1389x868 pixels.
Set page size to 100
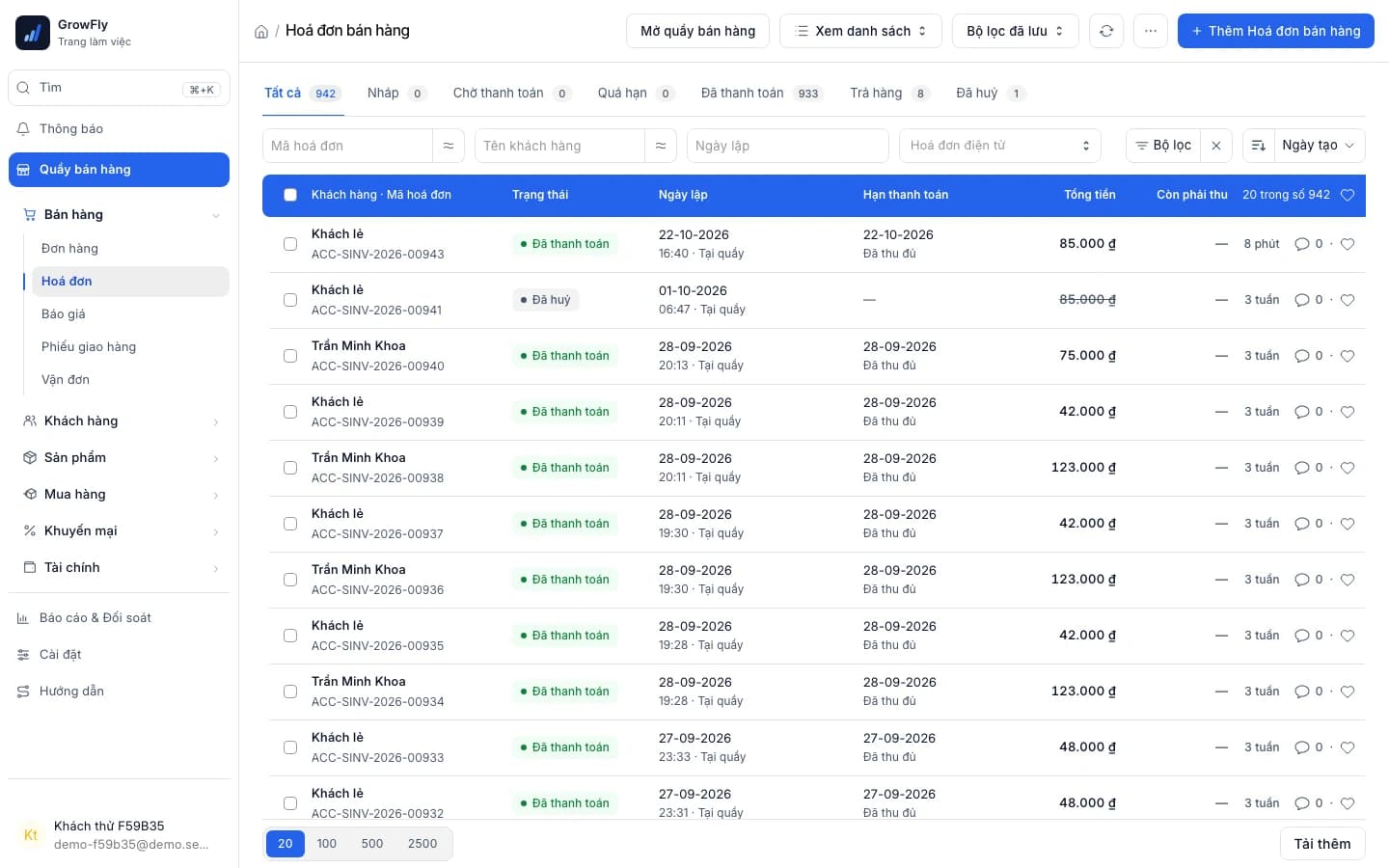pyautogui.click(x=327, y=844)
